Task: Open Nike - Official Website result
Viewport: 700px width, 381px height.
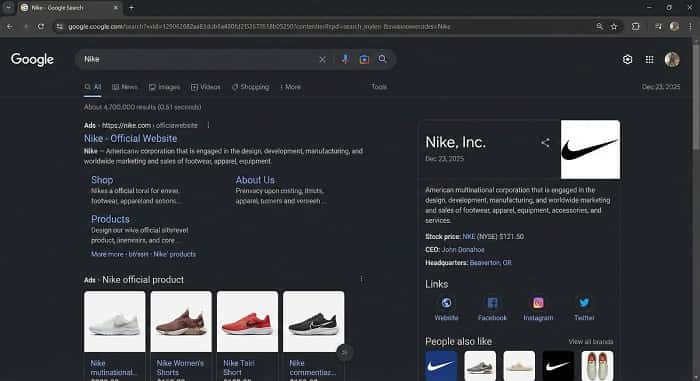Action: point(130,138)
